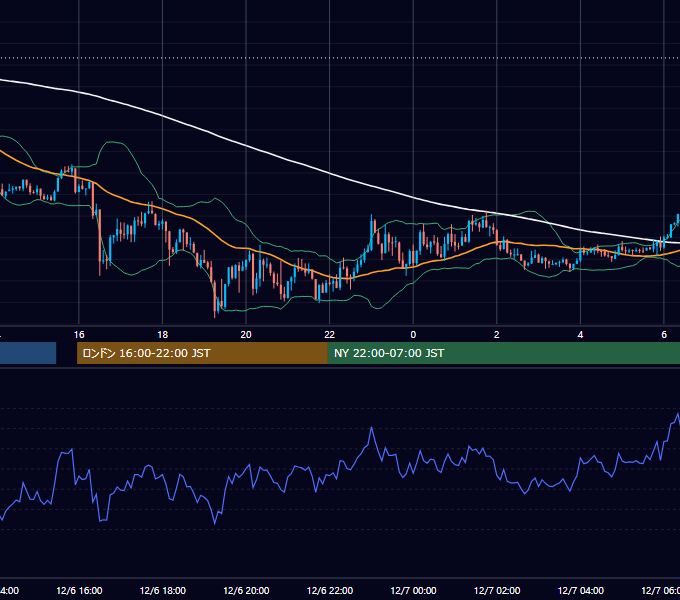Click the hour label 6 on the upper axis
The height and width of the screenshot is (600, 680).
click(664, 335)
